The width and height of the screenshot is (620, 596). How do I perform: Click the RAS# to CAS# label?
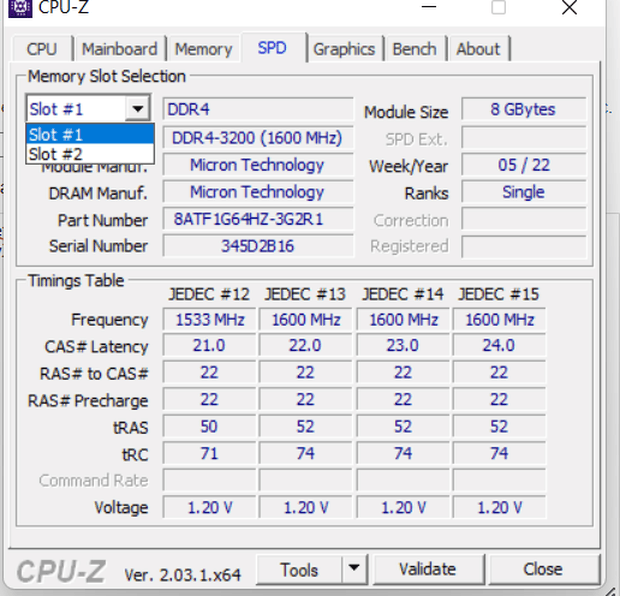point(94,374)
